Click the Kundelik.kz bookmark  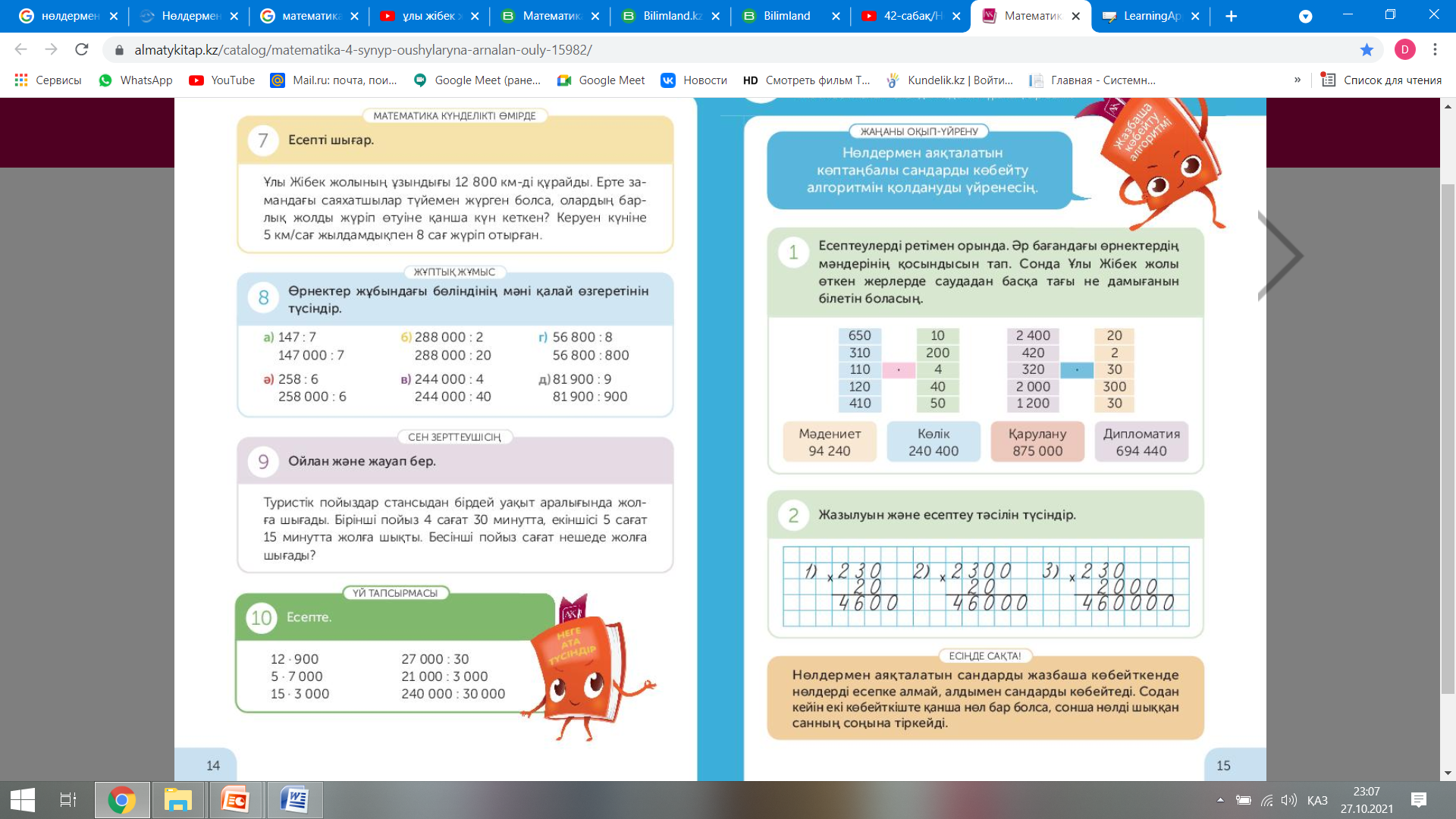pos(950,80)
